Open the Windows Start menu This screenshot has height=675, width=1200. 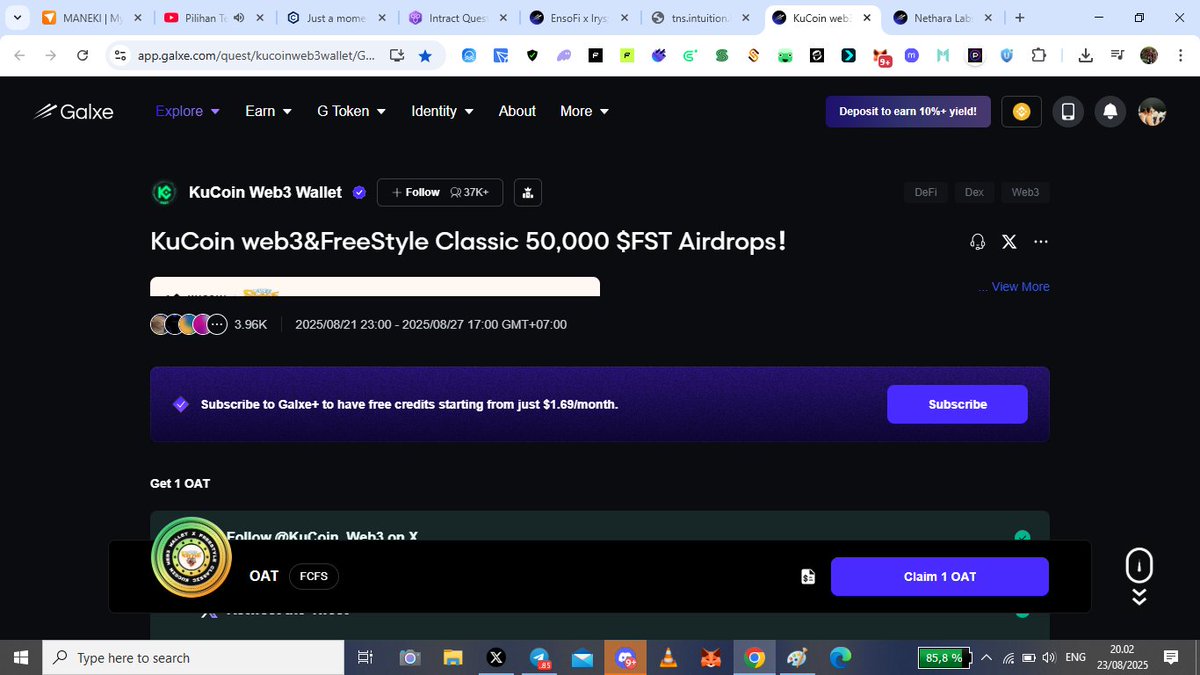(20, 657)
